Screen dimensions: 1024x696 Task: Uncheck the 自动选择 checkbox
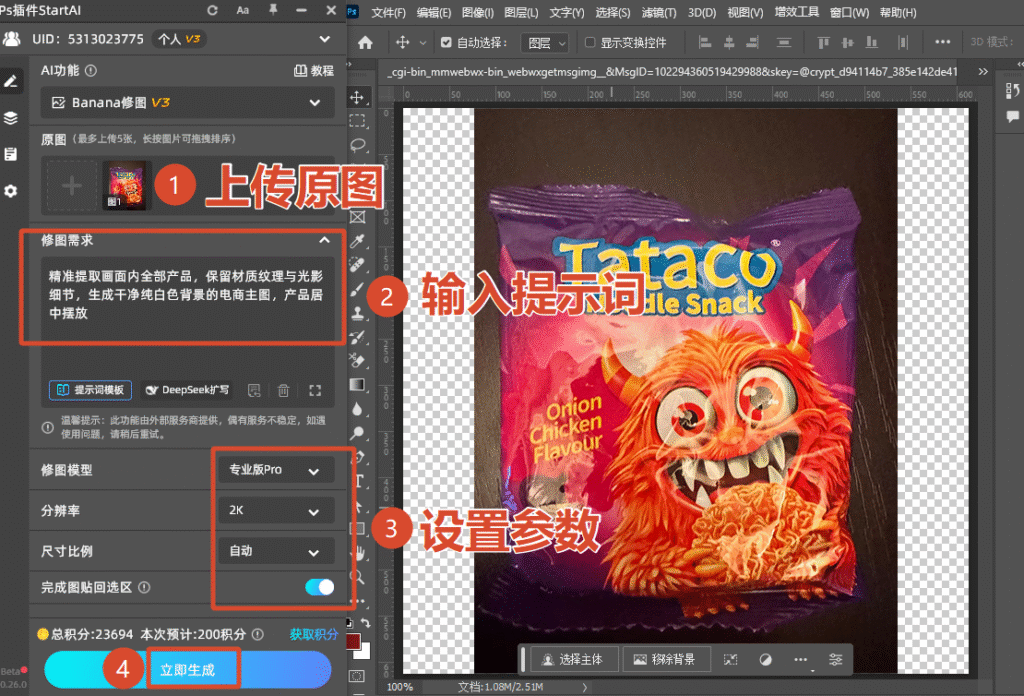click(x=446, y=42)
